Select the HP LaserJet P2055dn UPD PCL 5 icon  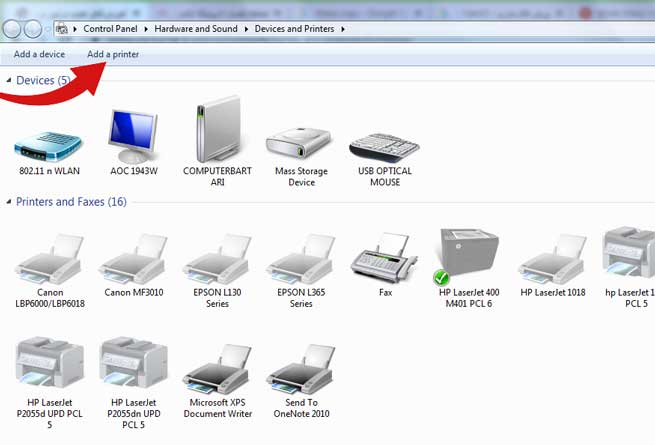point(134,362)
